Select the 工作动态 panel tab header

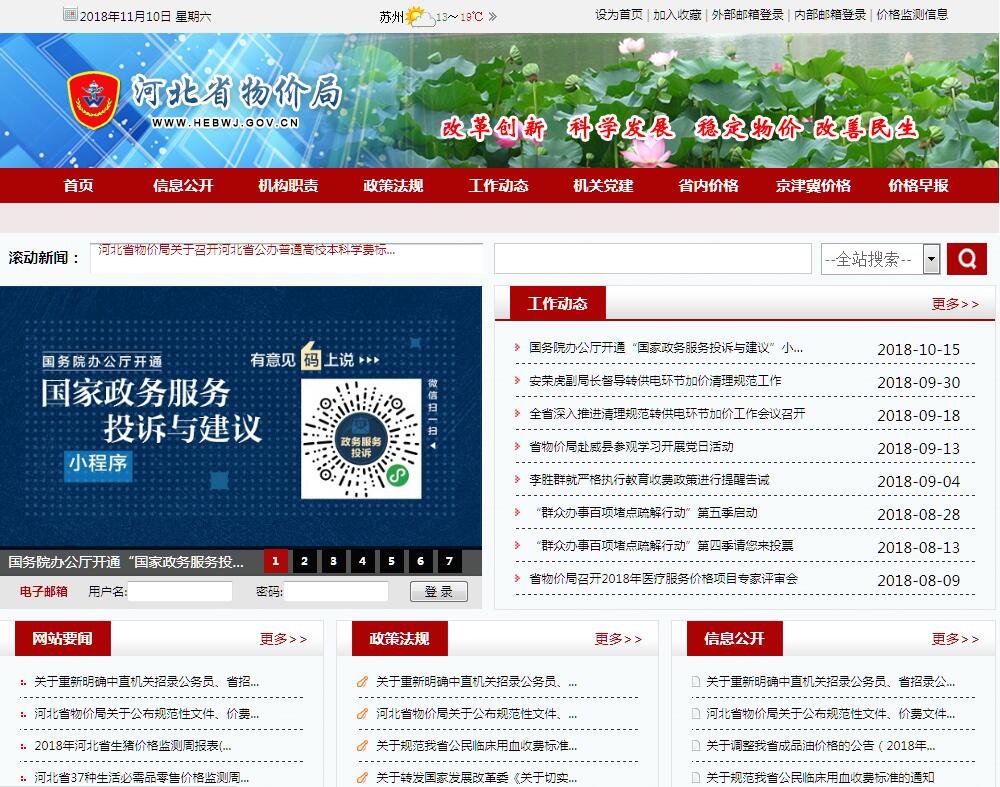tap(558, 304)
